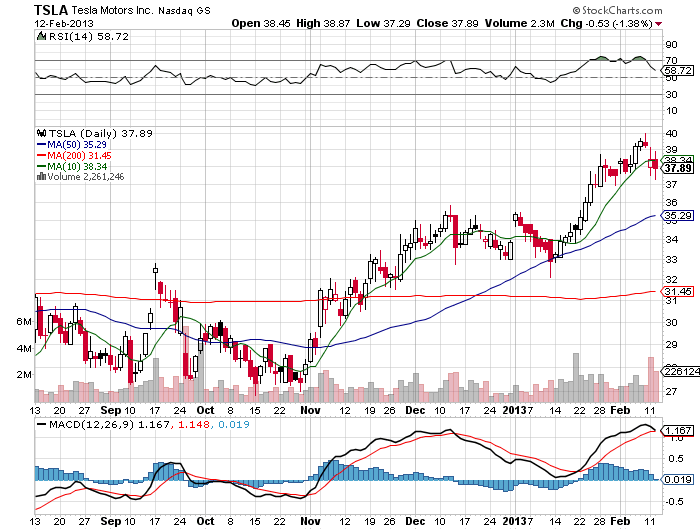Click the red 1.148 signal value
This screenshot has height=530, width=700.
click(194, 424)
